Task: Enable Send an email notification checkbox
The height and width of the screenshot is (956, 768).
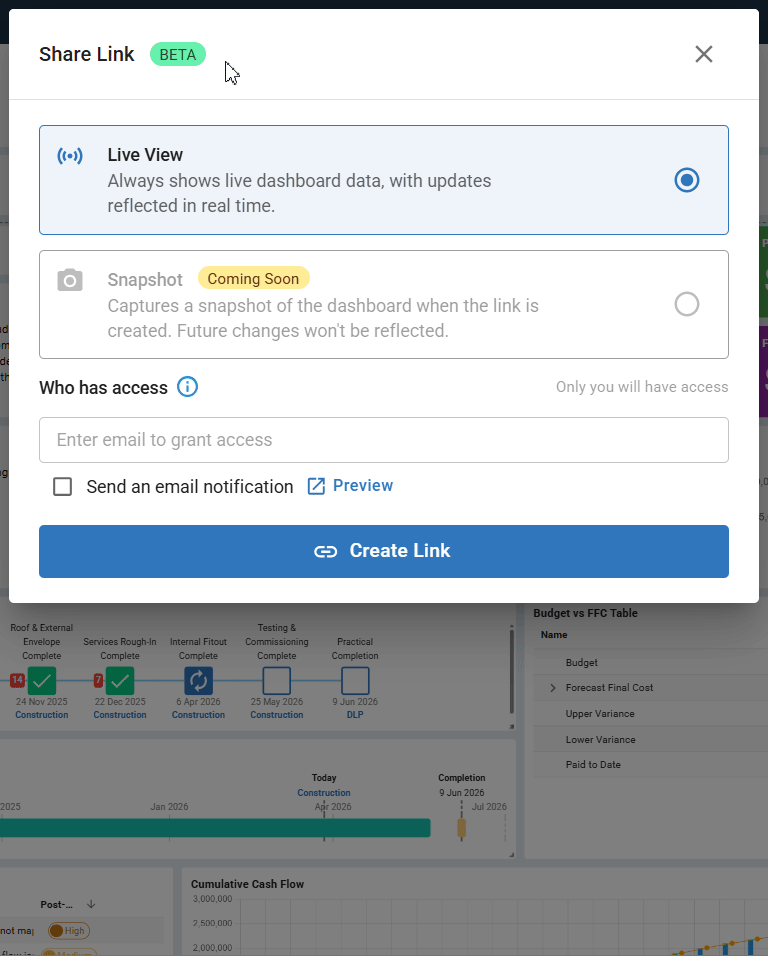Action: tap(63, 487)
